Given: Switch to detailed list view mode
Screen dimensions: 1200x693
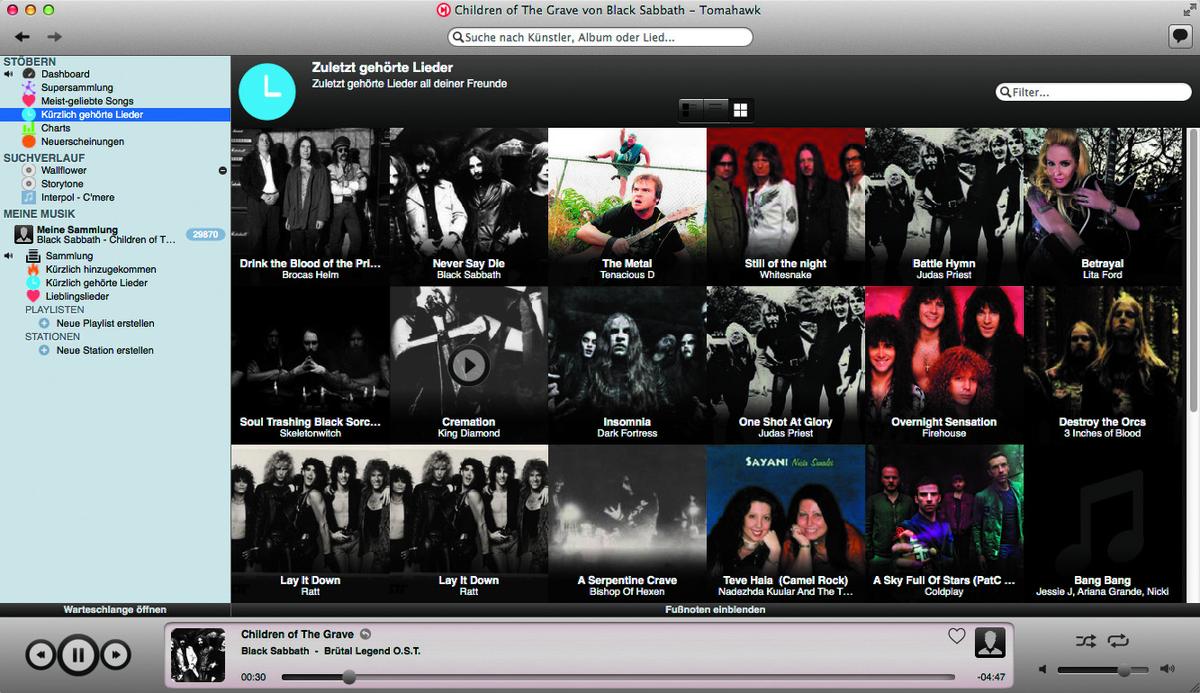Looking at the screenshot, I should pyautogui.click(x=691, y=110).
